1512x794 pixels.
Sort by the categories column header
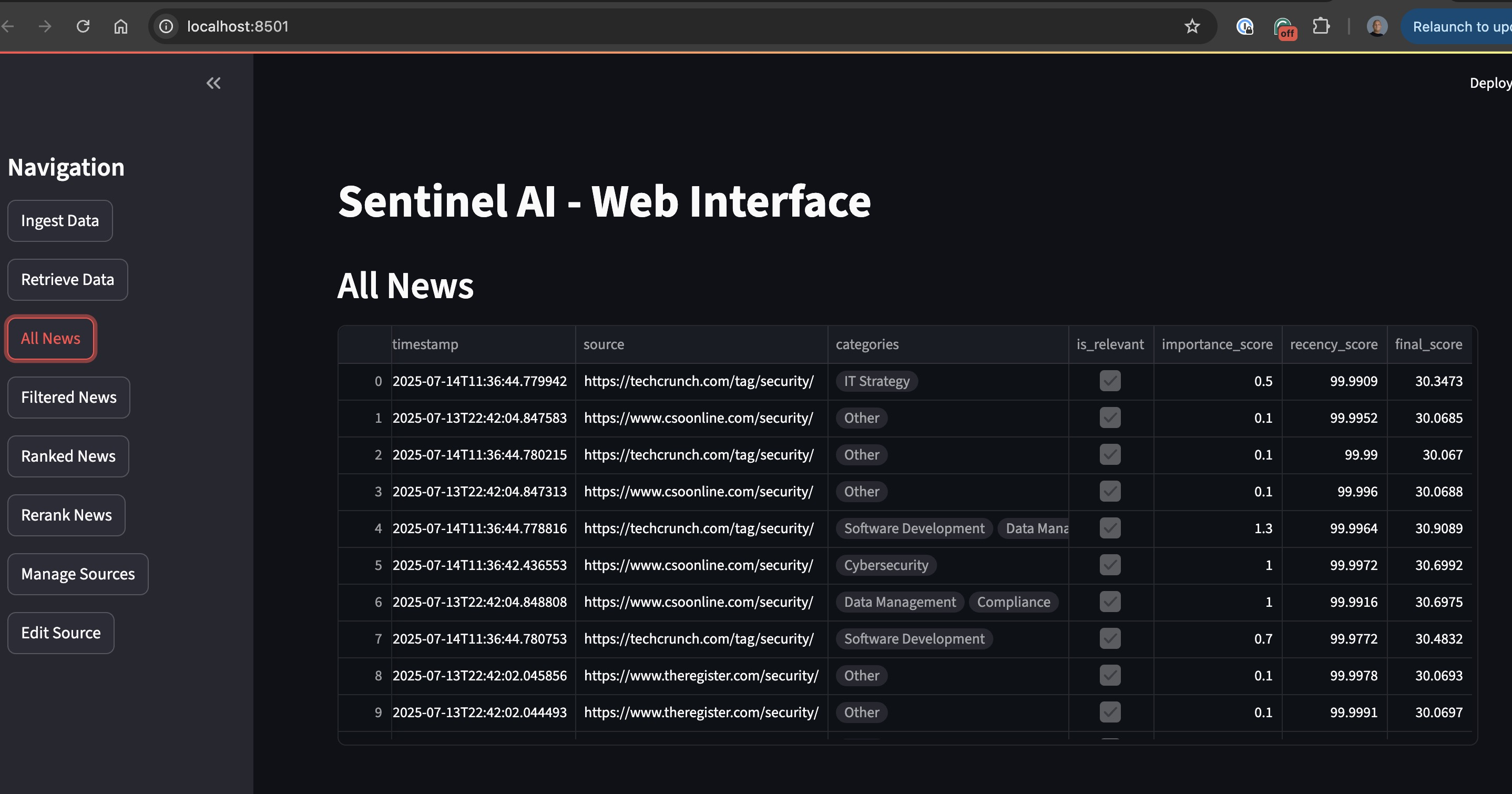[948, 344]
